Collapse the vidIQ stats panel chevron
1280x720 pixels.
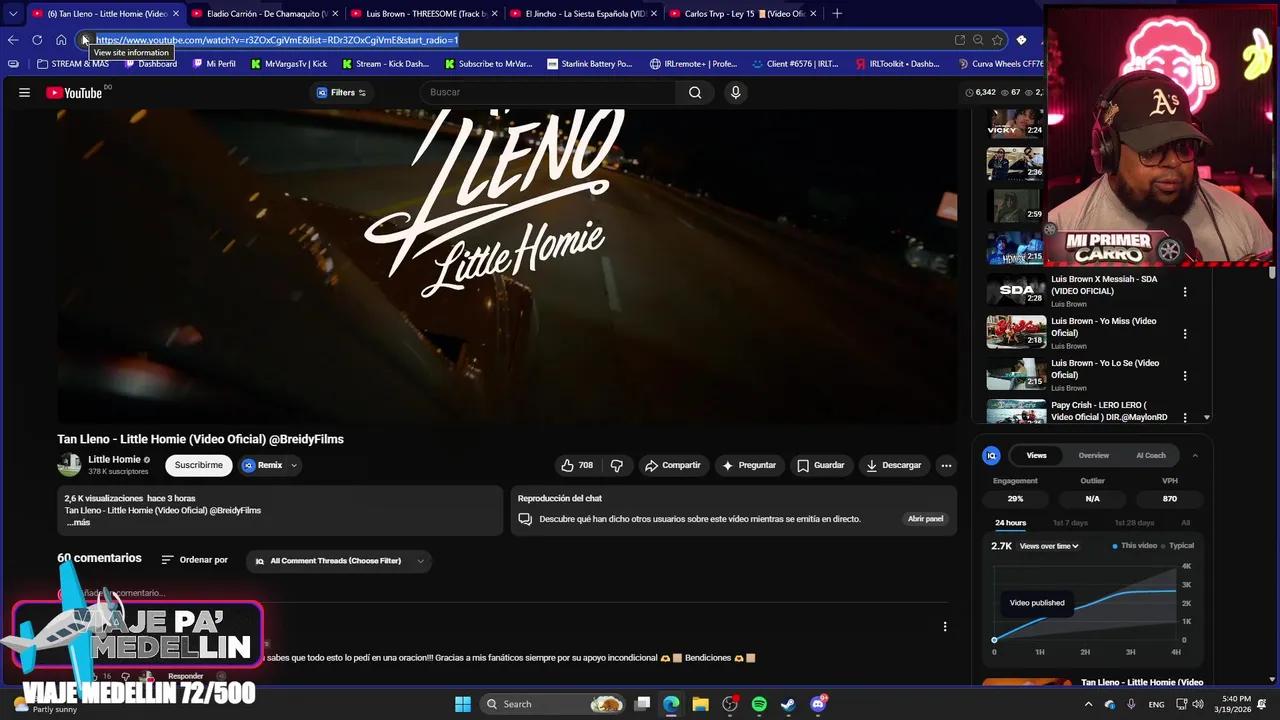(1195, 456)
